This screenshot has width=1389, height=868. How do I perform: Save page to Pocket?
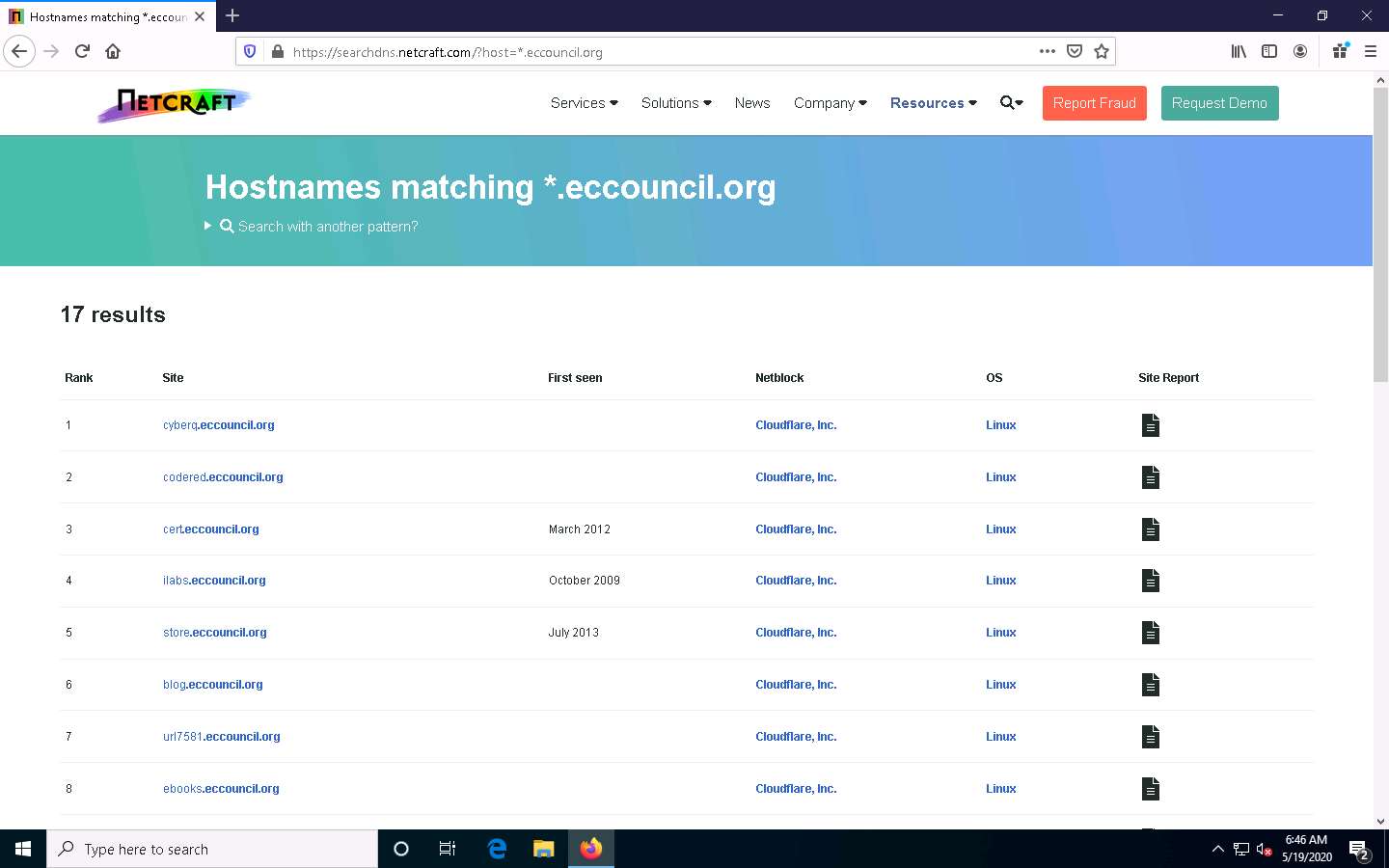pyautogui.click(x=1075, y=51)
